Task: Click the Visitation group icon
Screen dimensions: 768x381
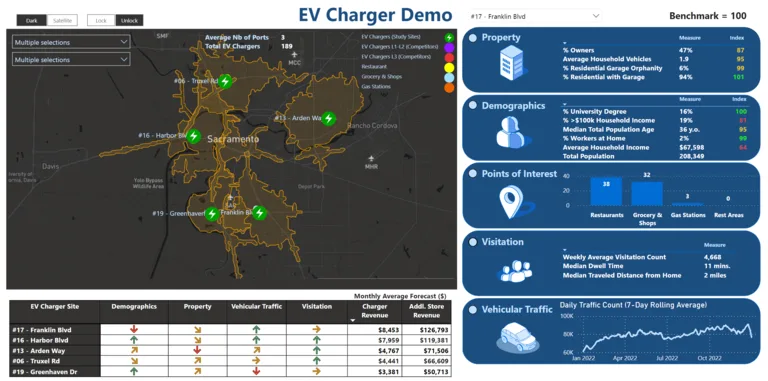Action: 514,271
